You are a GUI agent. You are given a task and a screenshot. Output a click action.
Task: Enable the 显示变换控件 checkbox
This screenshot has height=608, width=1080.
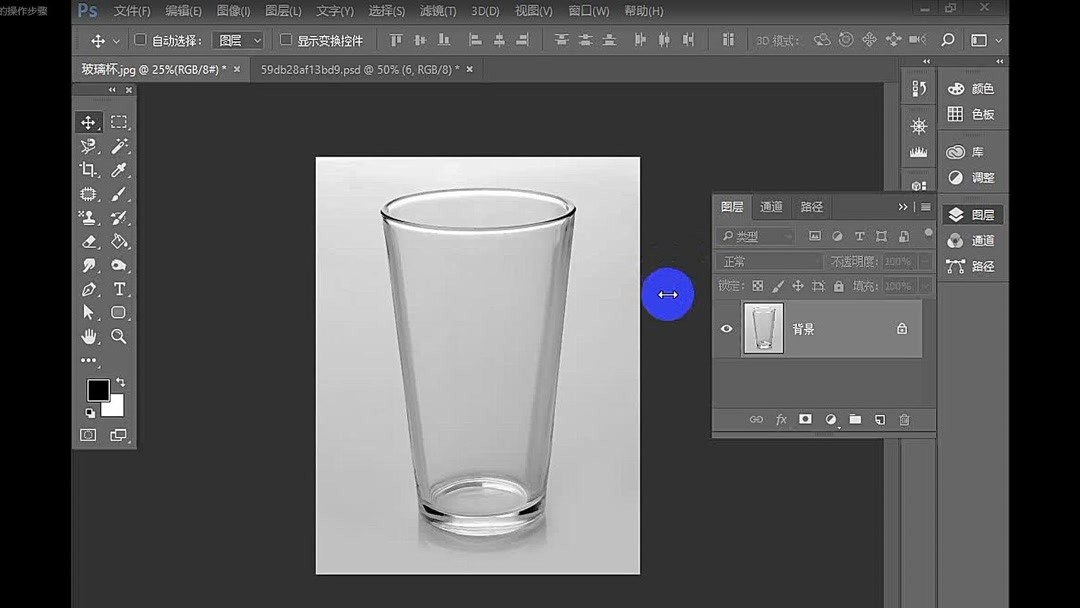pyautogui.click(x=285, y=39)
